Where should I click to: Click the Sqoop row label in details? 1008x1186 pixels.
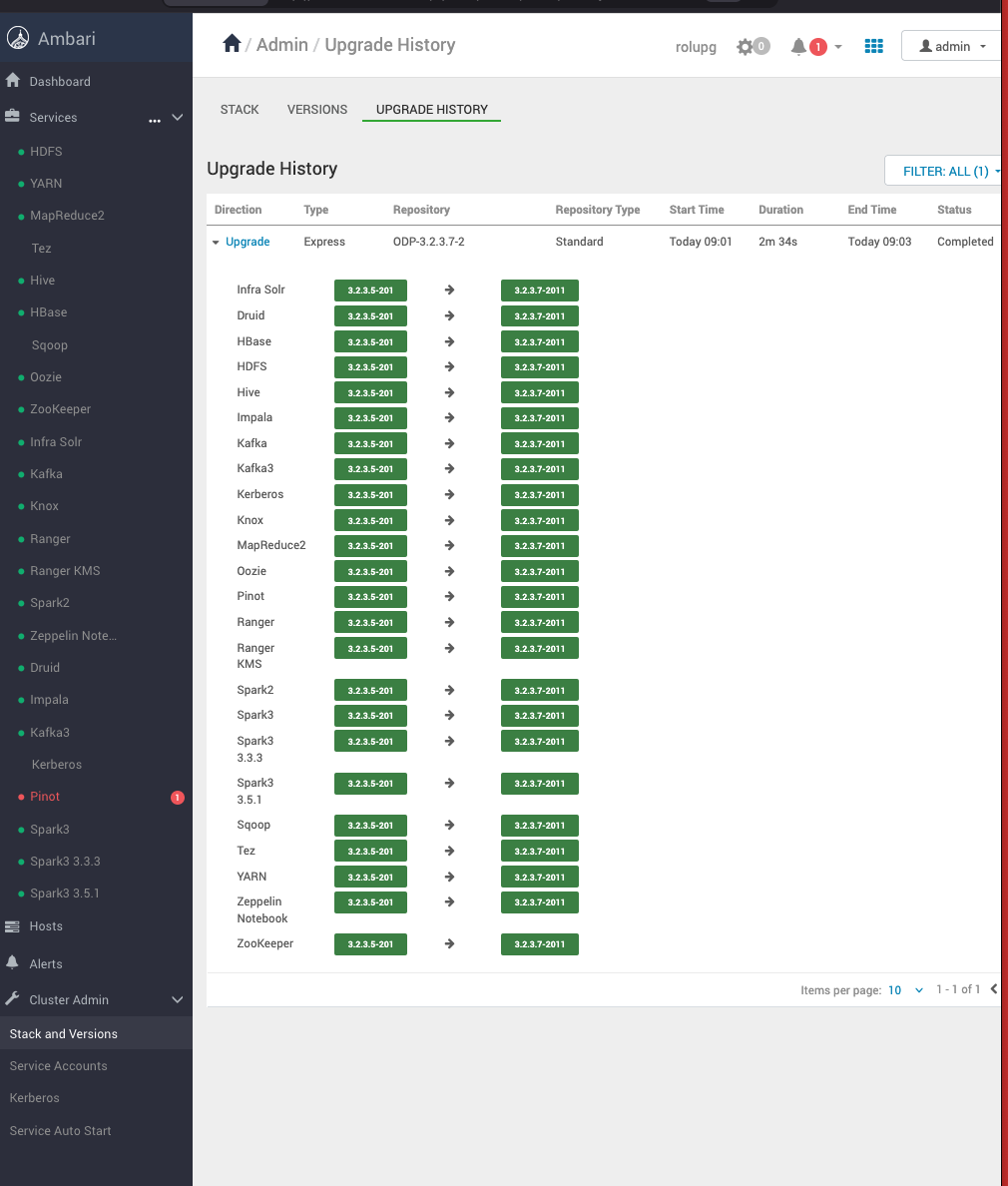click(x=253, y=825)
